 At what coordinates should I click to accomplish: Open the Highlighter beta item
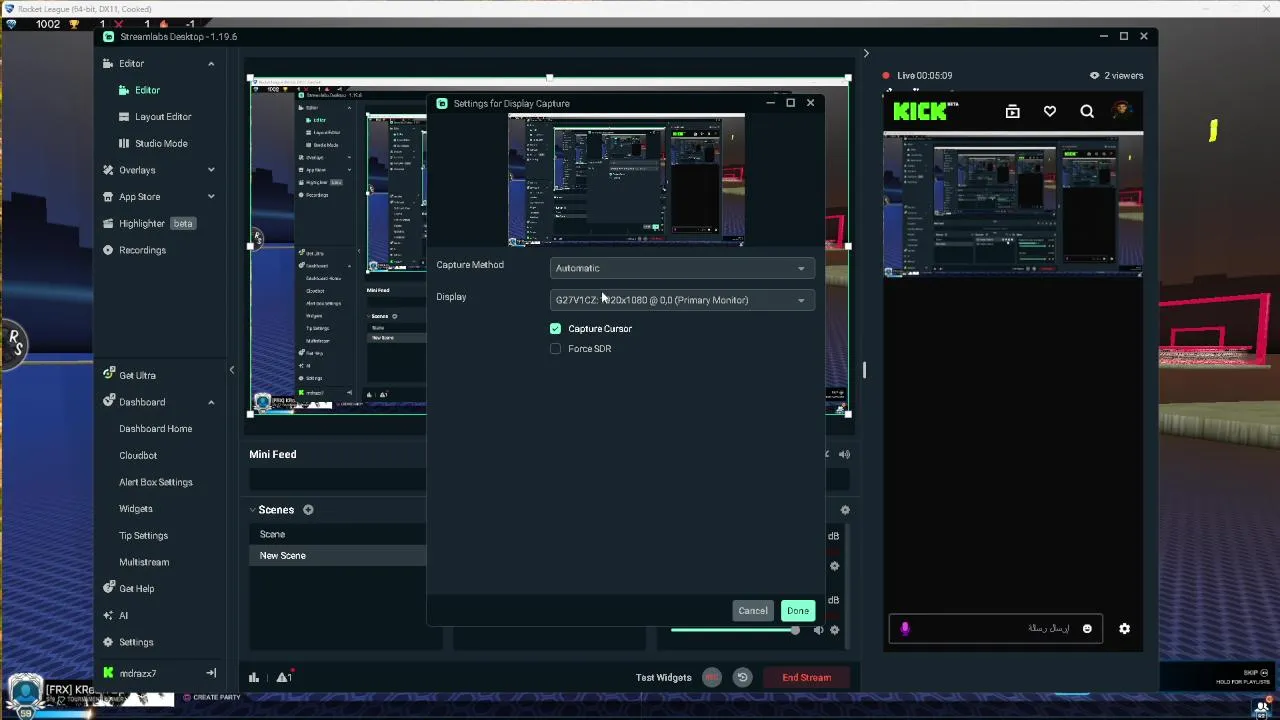coord(150,223)
